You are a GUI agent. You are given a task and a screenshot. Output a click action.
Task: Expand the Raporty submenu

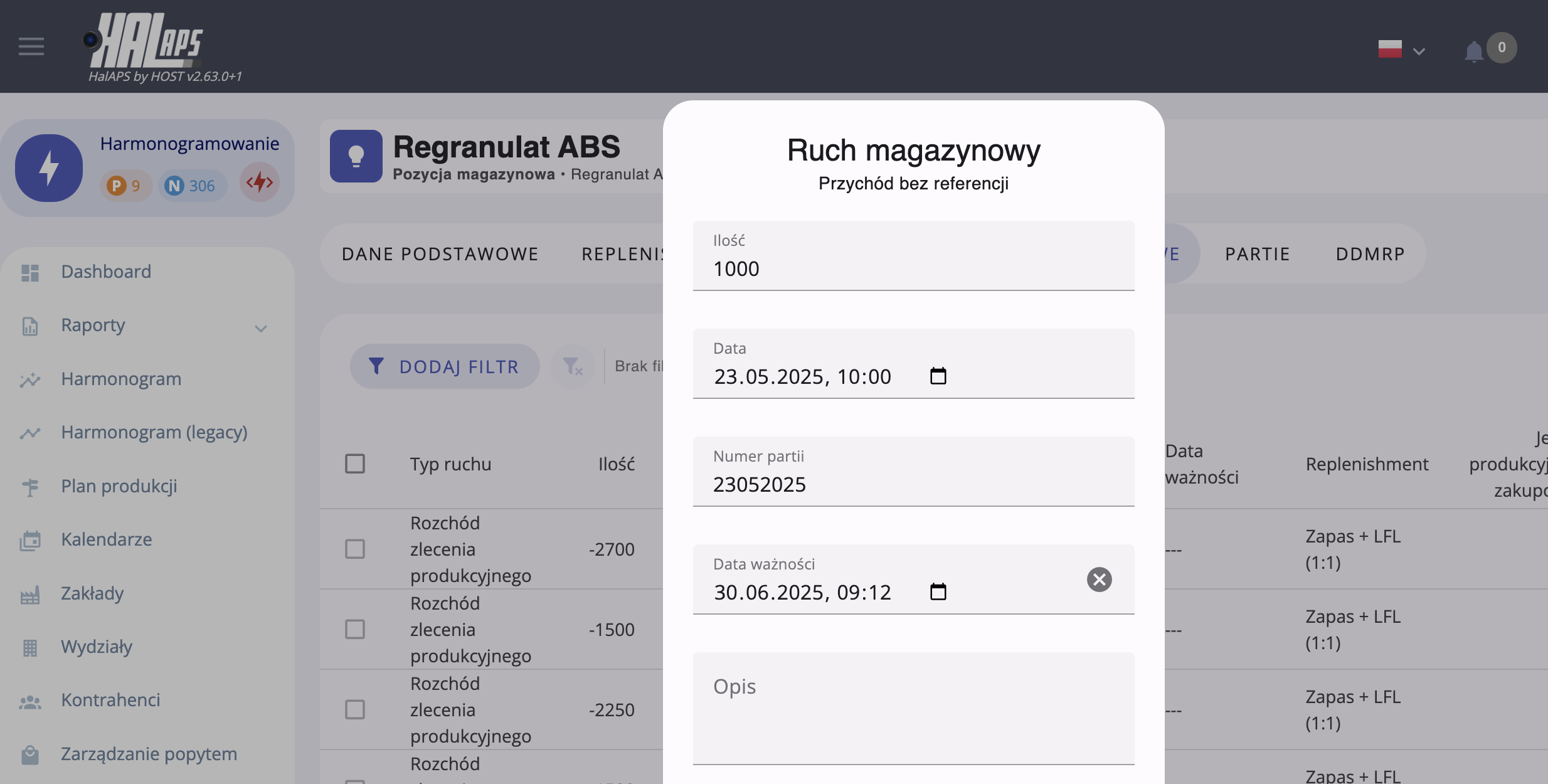pyautogui.click(x=261, y=328)
